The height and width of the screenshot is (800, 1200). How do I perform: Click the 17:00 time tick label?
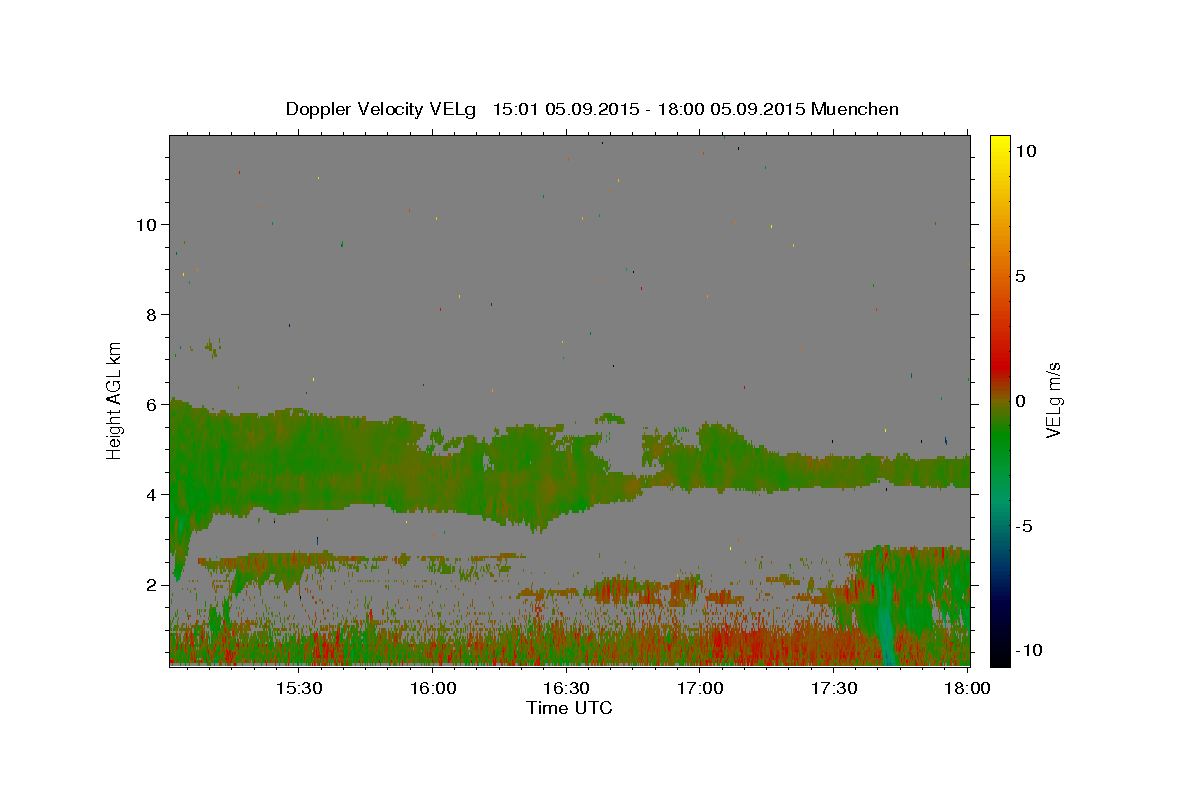click(x=700, y=688)
